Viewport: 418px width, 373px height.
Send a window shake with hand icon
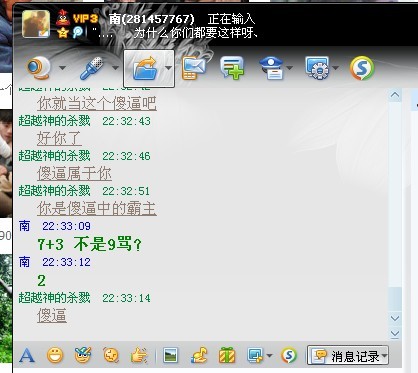pyautogui.click(x=139, y=355)
